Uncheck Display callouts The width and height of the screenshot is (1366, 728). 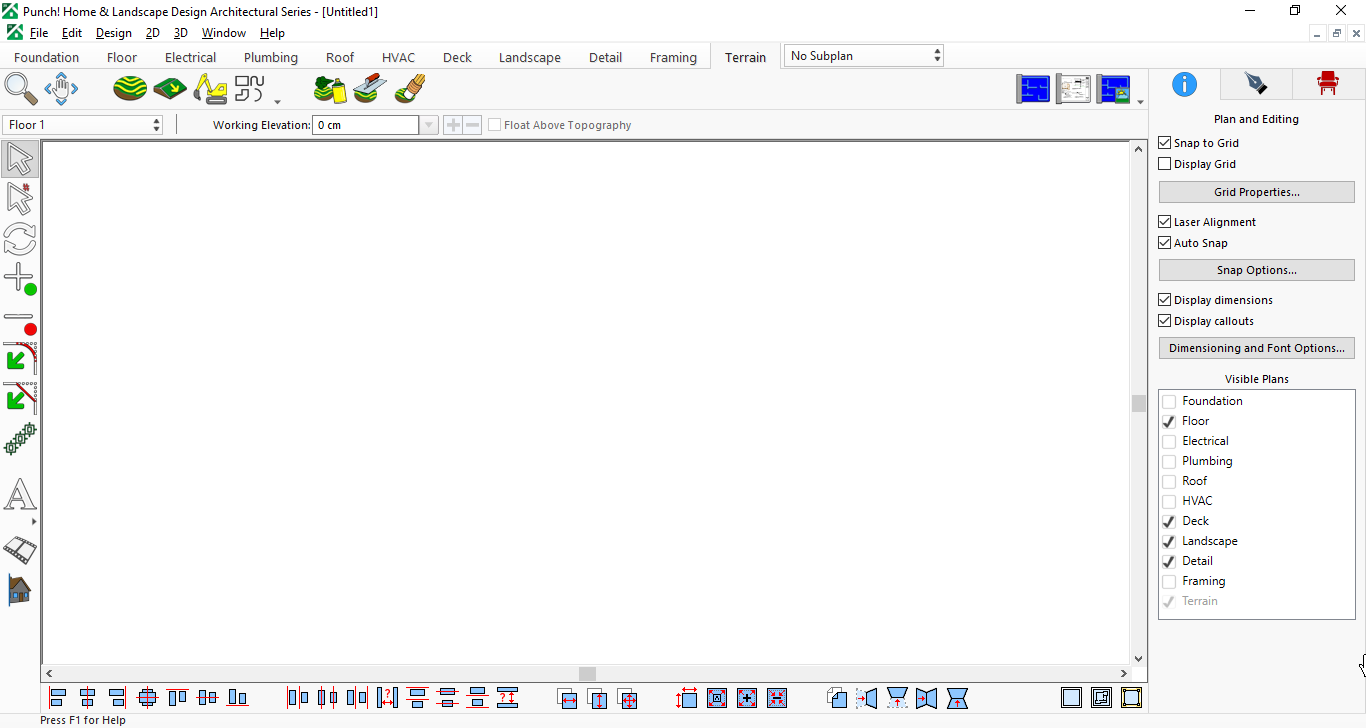tap(1164, 321)
